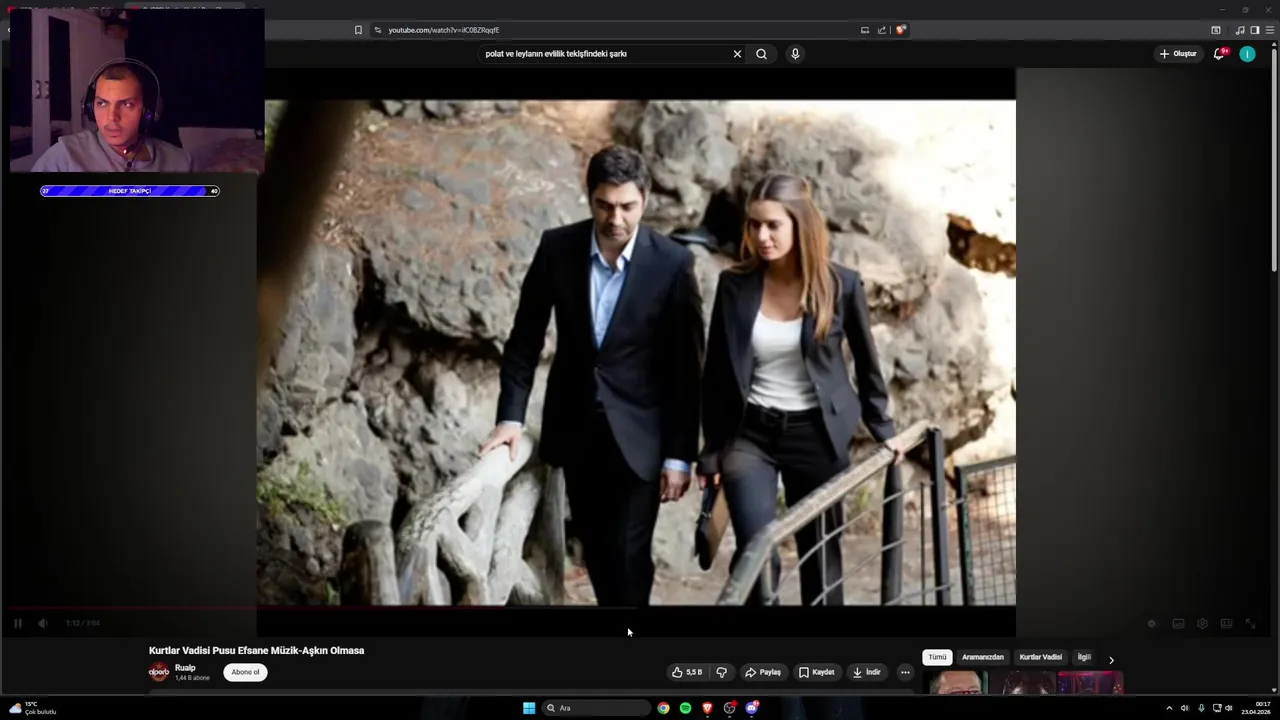Screen dimensions: 1280x720
Task: Click the İndir download button
Action: (867, 672)
